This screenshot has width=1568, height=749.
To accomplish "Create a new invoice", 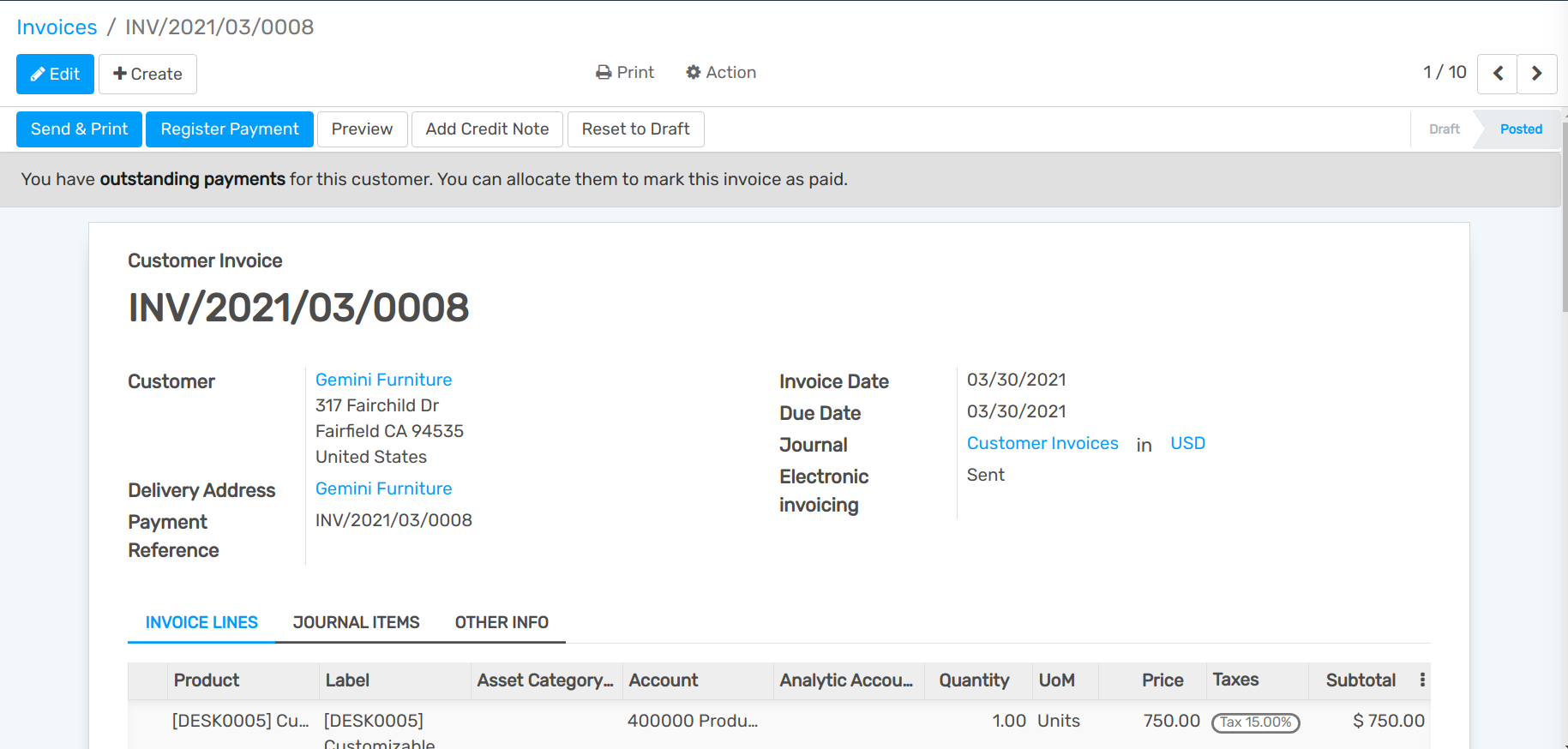I will click(x=147, y=74).
